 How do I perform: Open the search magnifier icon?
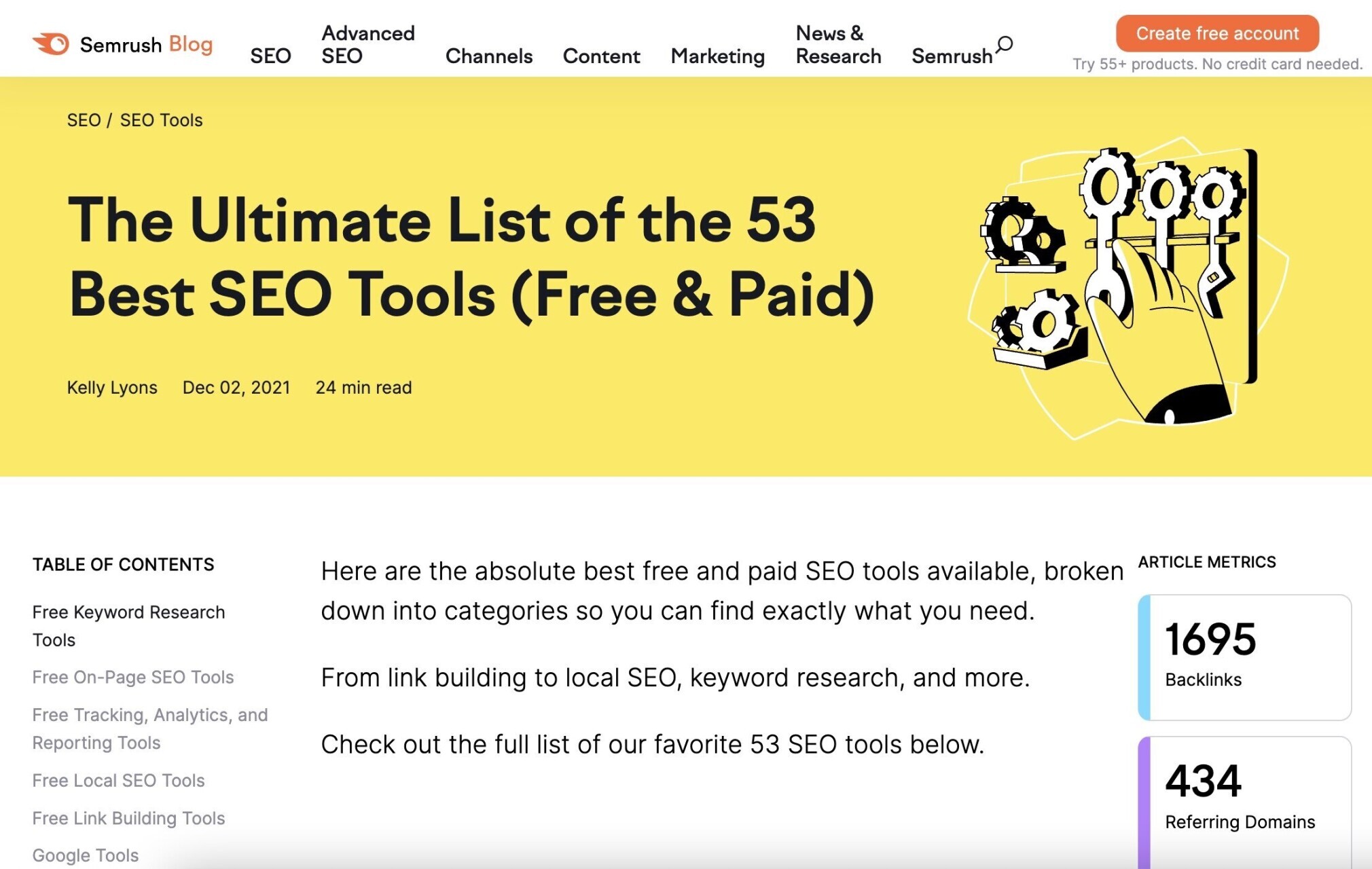point(1005,45)
